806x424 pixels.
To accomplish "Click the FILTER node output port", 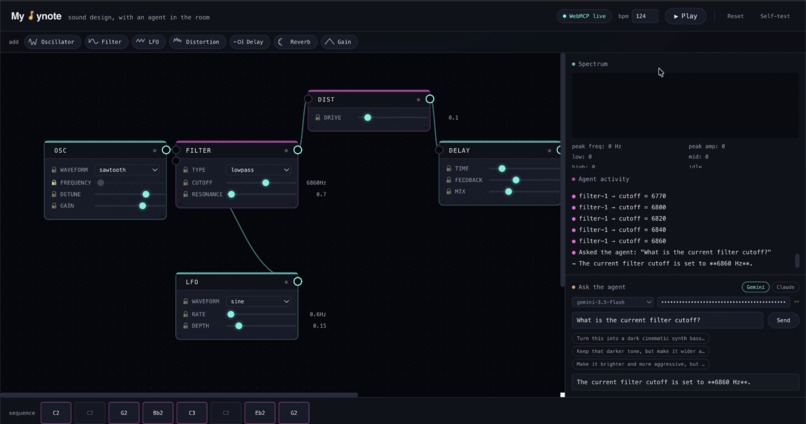I will [298, 150].
